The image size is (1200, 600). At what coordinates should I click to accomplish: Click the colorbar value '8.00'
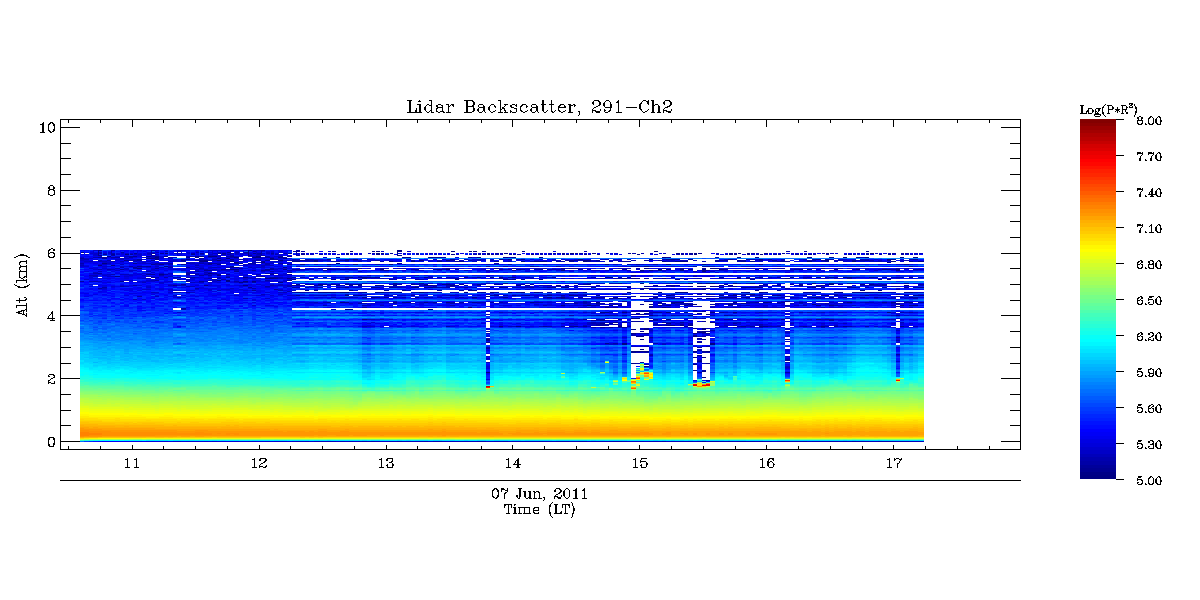1149,121
